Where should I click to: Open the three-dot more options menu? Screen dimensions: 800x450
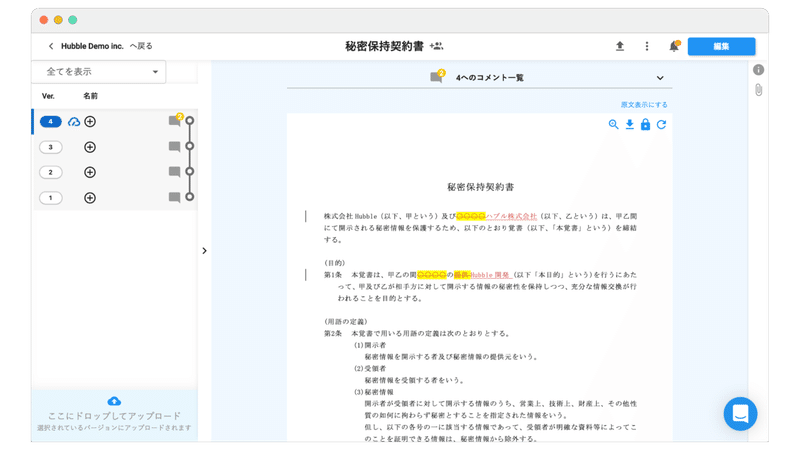pos(647,46)
